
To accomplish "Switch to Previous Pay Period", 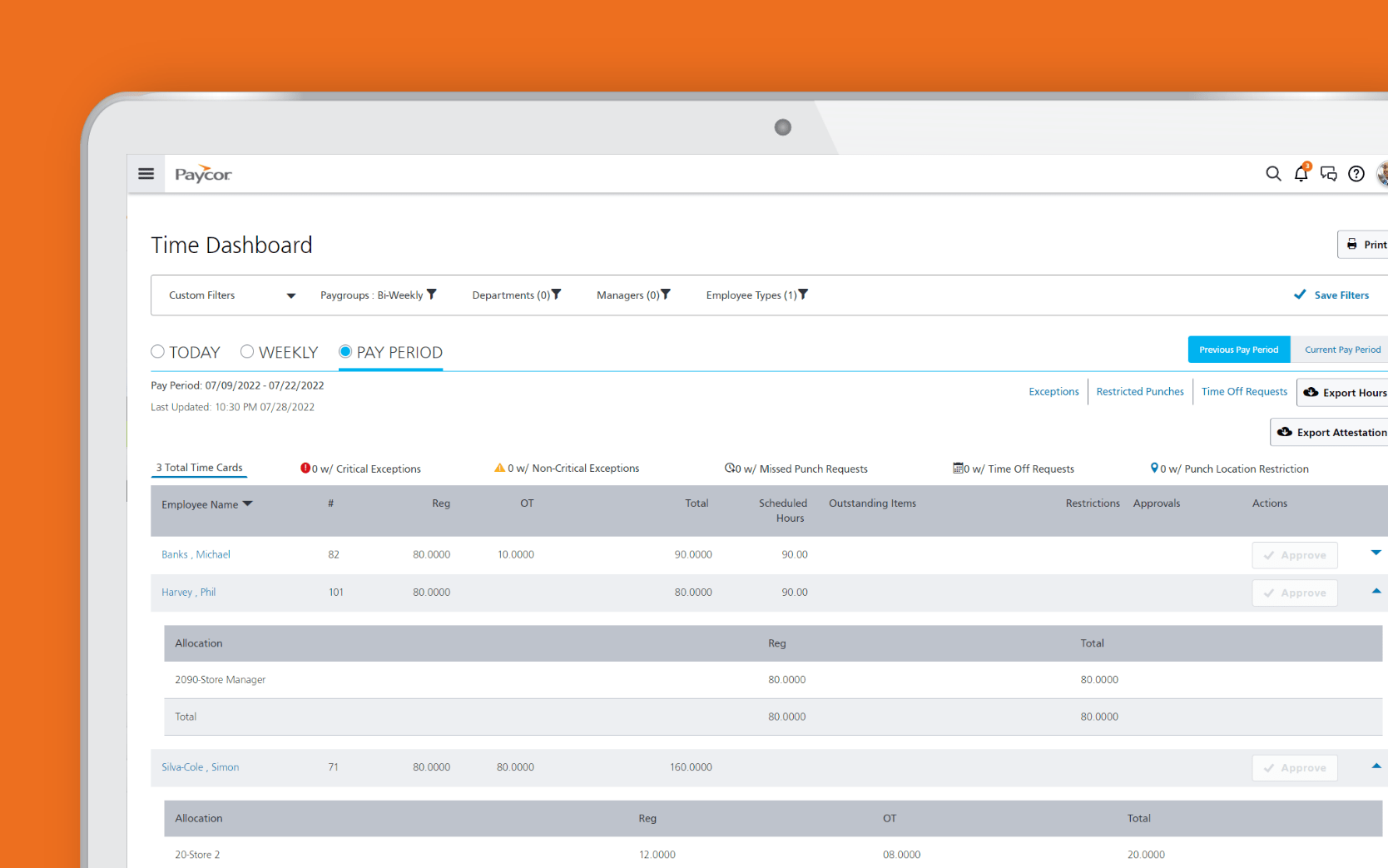I will [x=1239, y=350].
